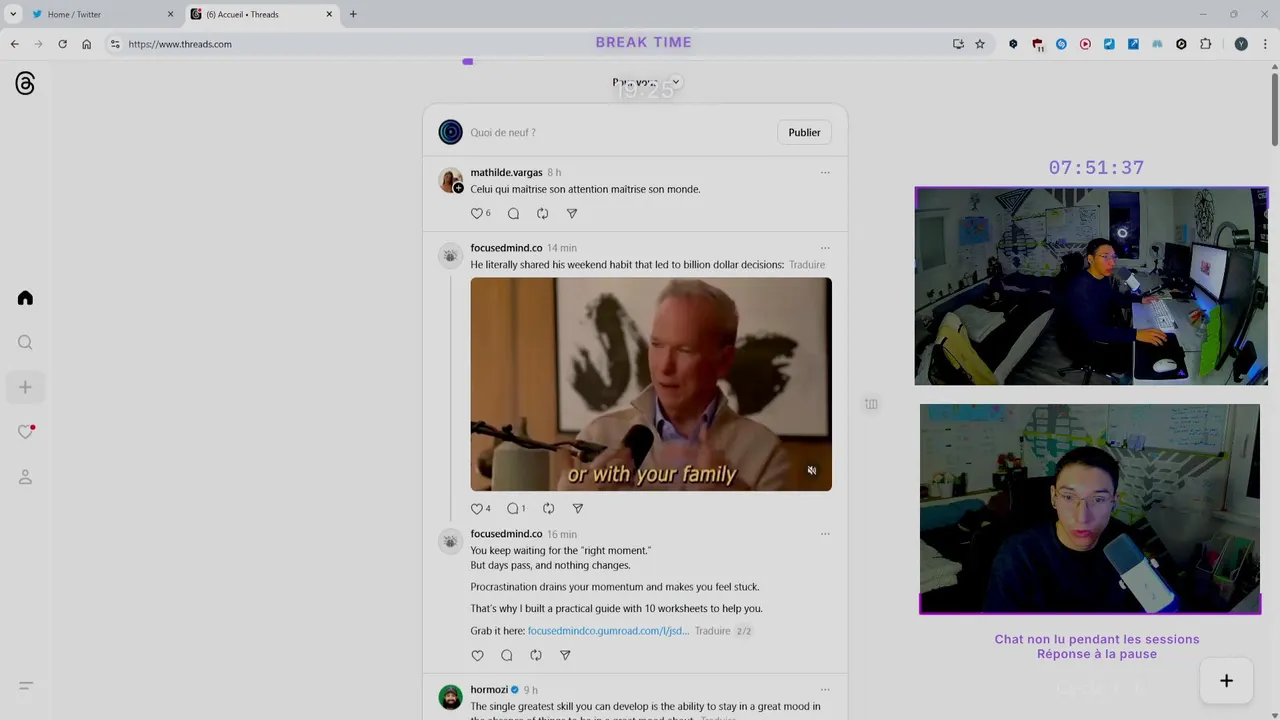This screenshot has height=720, width=1280.
Task: Open more options for hormozi post
Action: pyautogui.click(x=825, y=689)
